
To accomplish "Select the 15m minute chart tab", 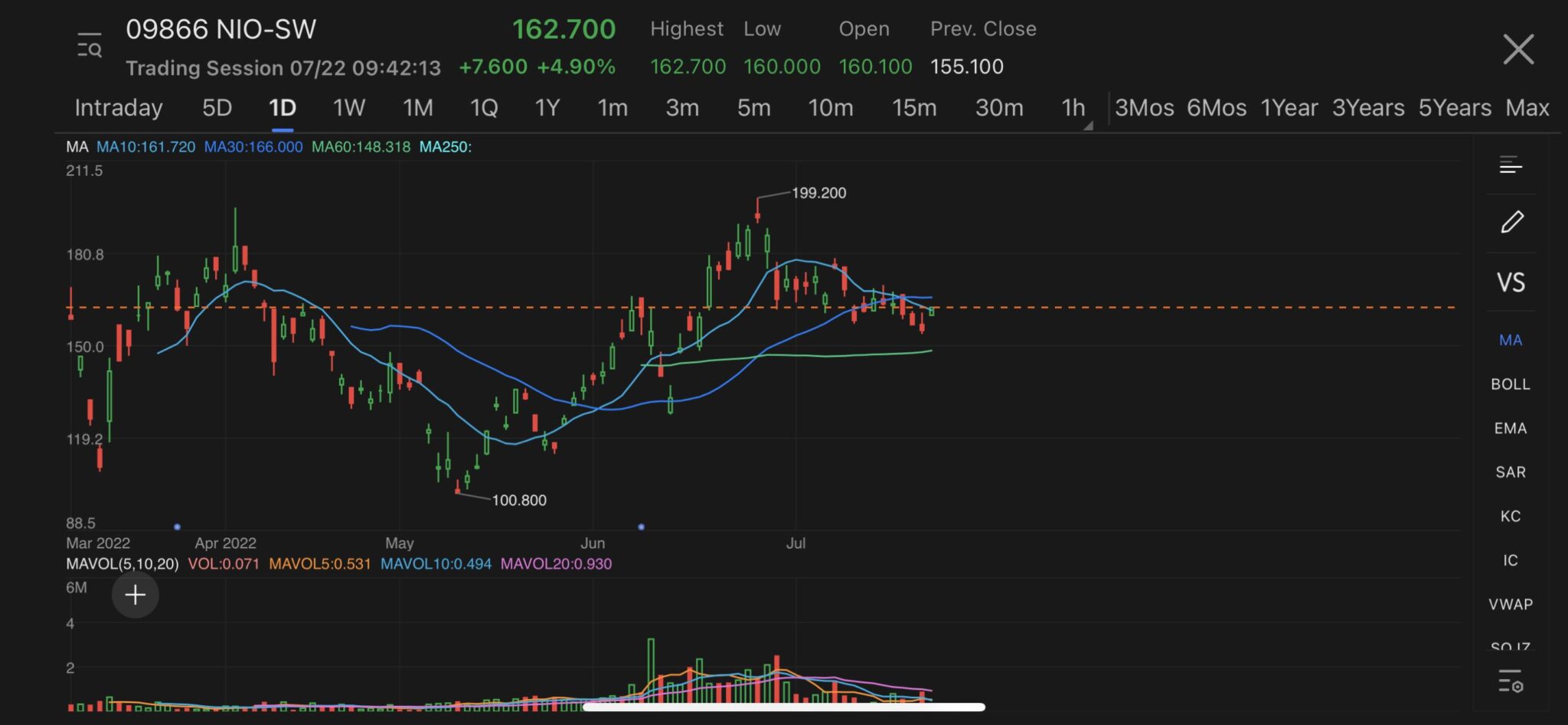I will (x=914, y=108).
